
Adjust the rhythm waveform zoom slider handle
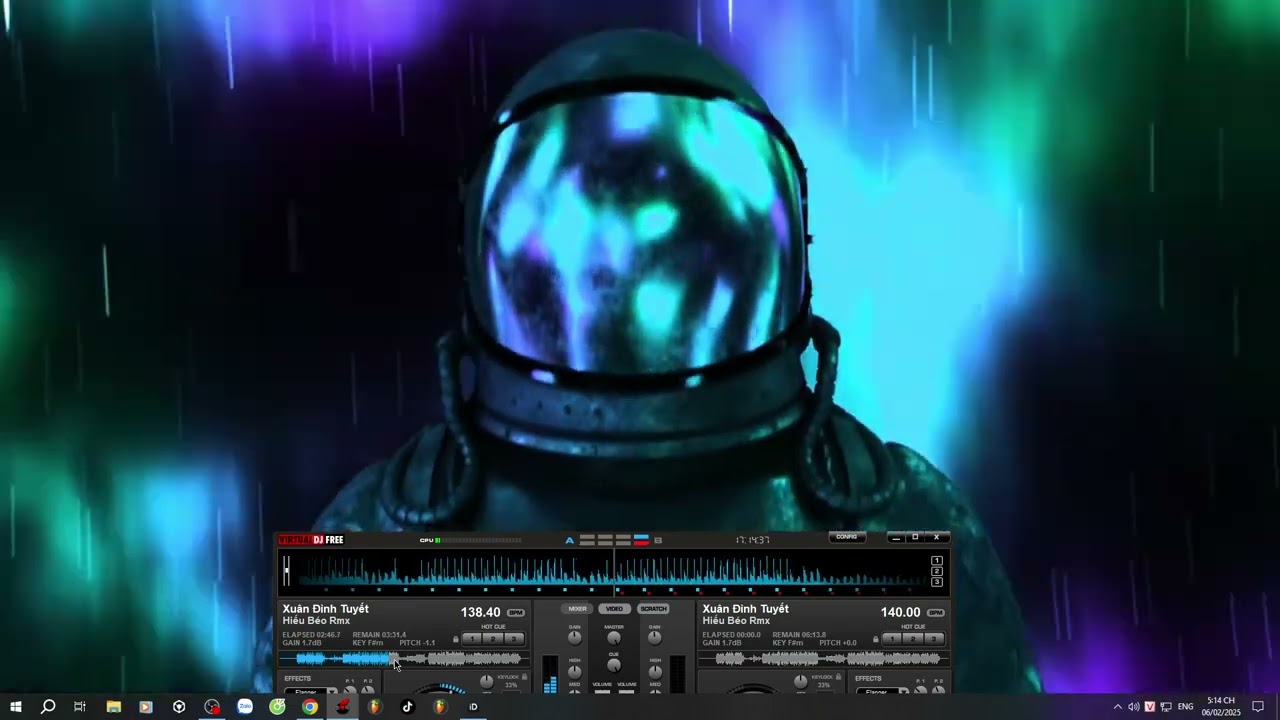[x=286, y=571]
